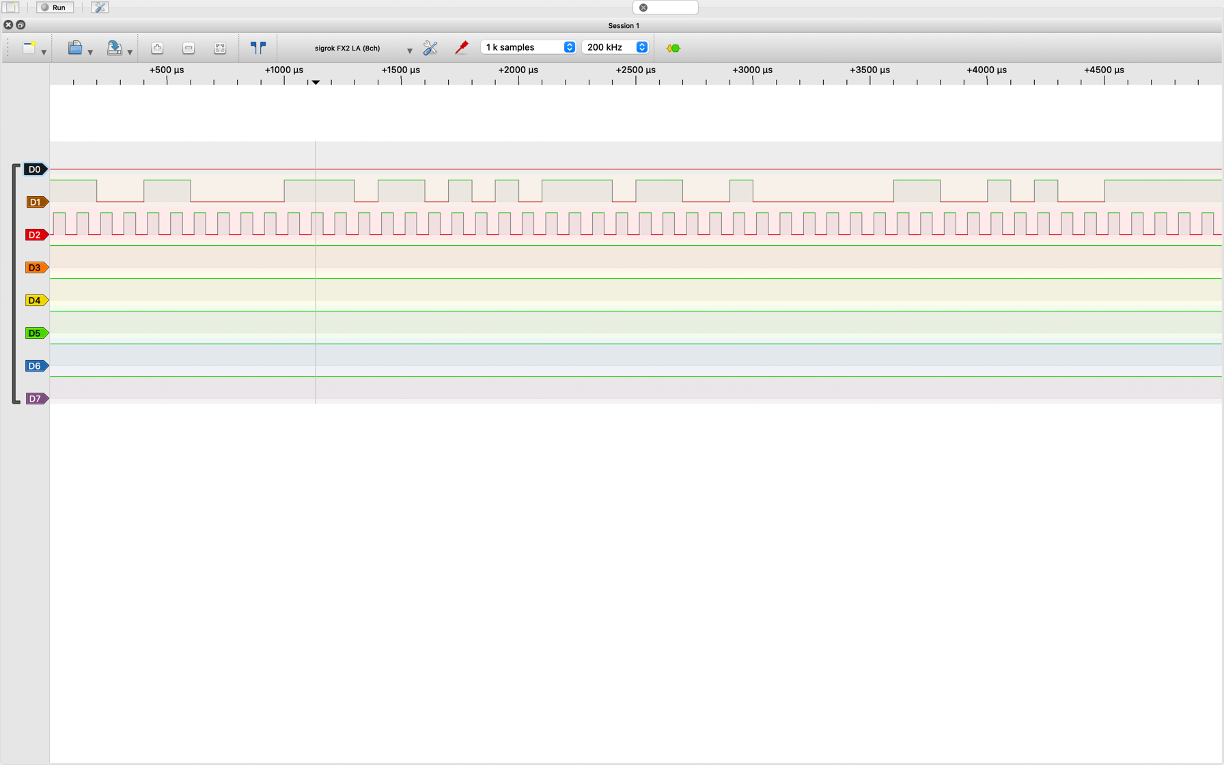Click the zoom-to-fit toolbar icon
The width and height of the screenshot is (1224, 766).
tap(220, 48)
